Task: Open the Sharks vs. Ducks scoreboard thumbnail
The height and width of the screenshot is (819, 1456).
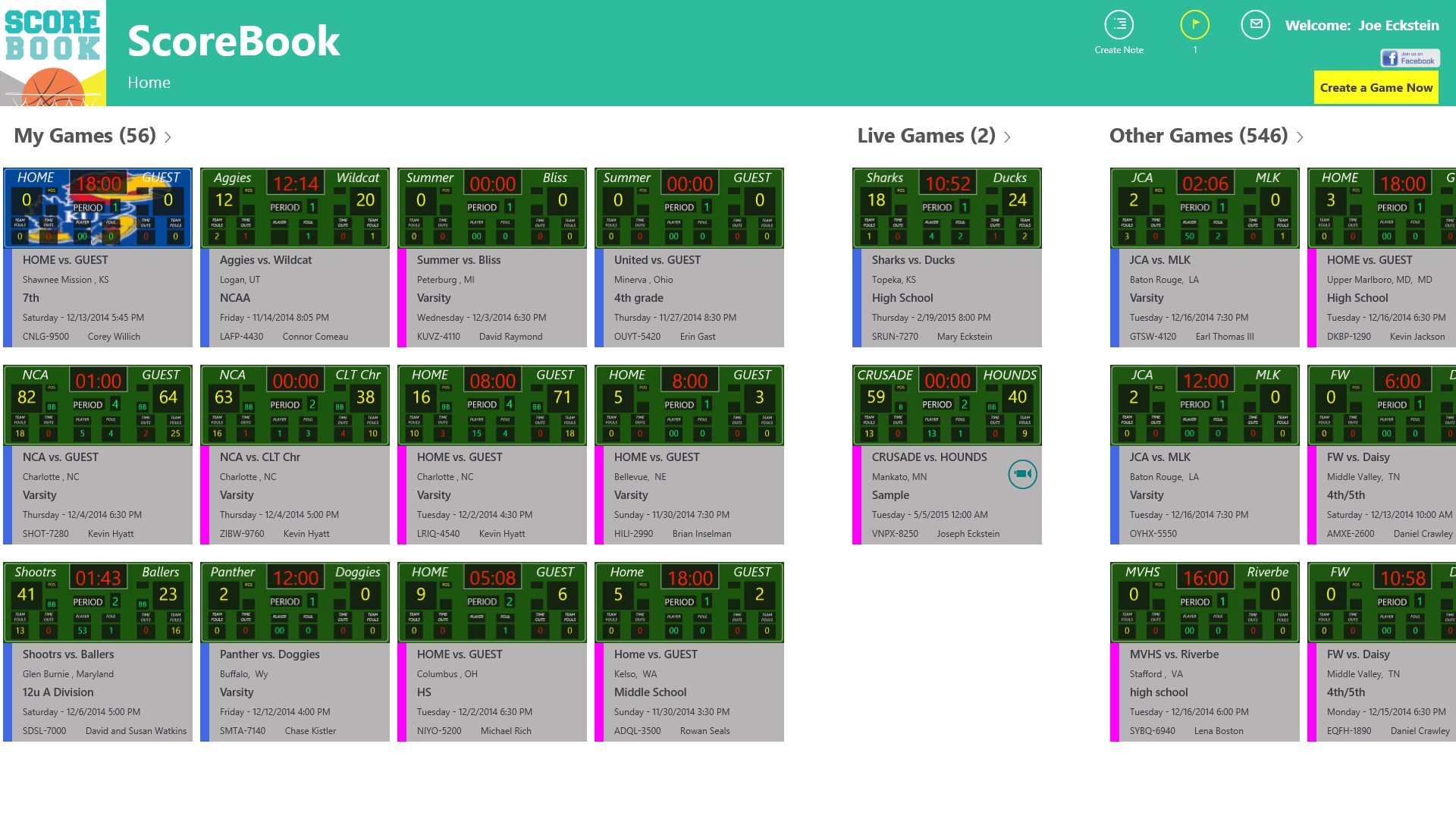Action: [946, 208]
